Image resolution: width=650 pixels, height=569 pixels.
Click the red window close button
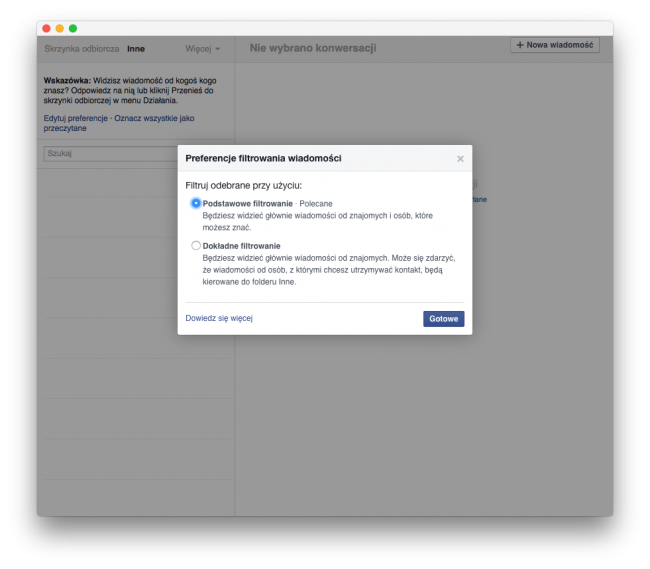pyautogui.click(x=46, y=28)
